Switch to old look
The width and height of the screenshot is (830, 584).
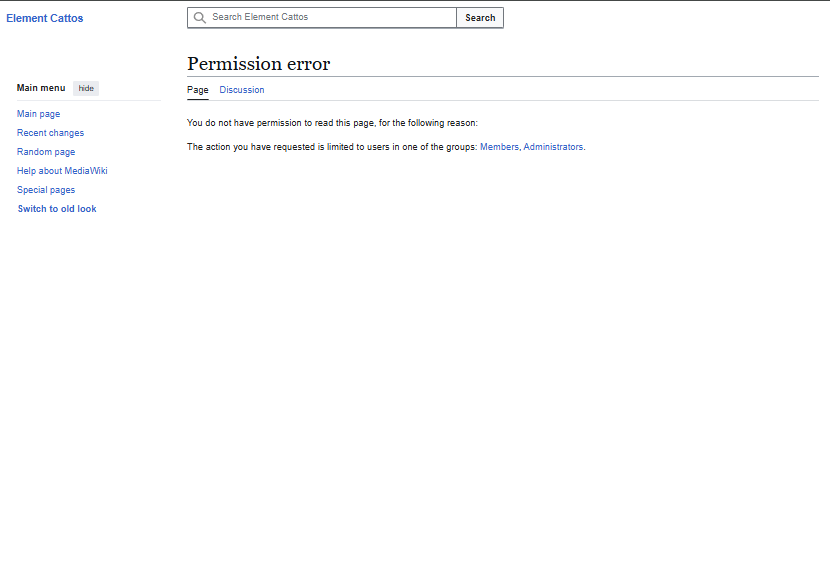[57, 209]
